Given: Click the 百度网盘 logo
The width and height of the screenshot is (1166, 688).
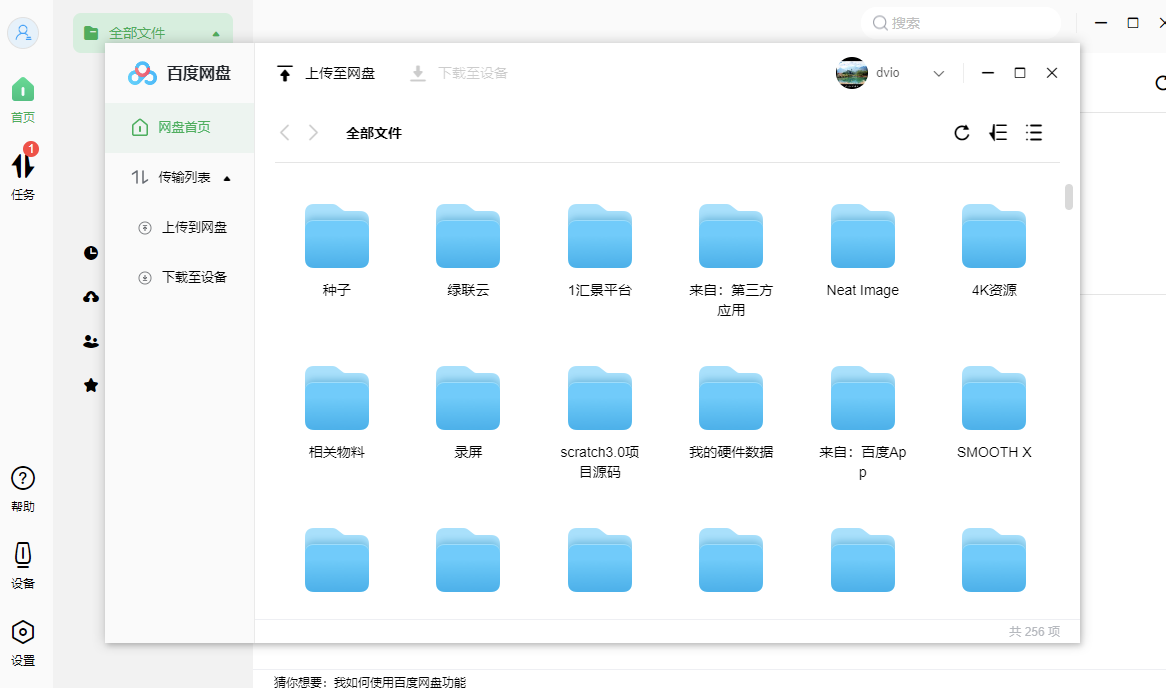Looking at the screenshot, I should point(179,73).
